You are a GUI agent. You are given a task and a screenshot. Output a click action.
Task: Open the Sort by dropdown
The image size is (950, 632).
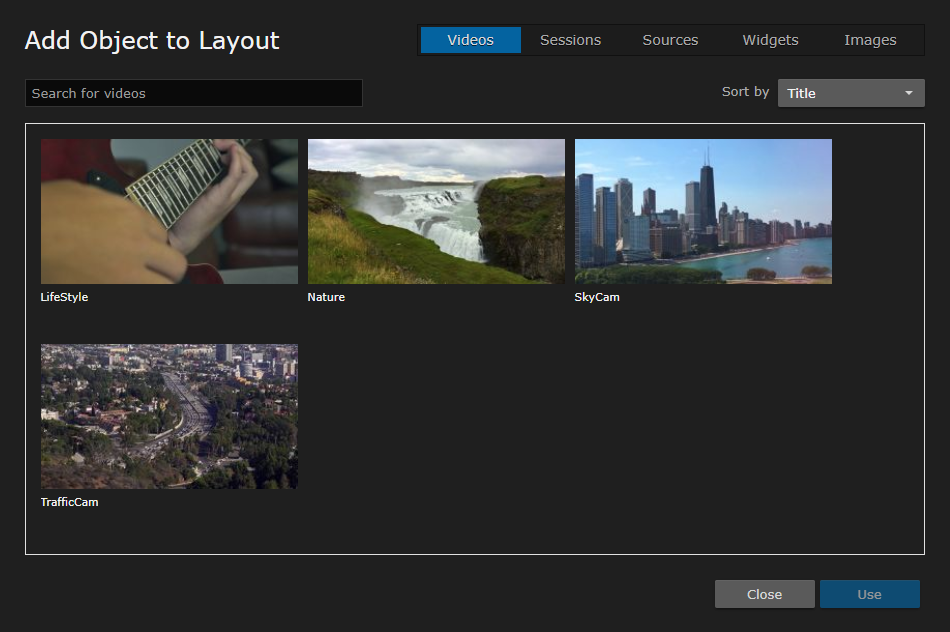tap(850, 92)
